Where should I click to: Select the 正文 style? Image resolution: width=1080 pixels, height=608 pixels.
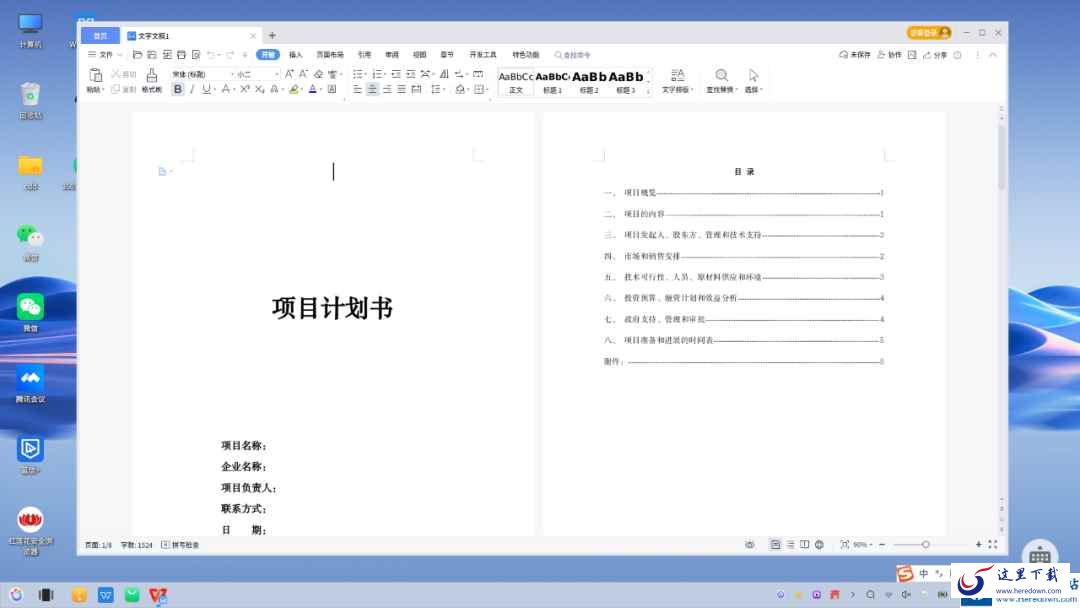click(x=516, y=82)
